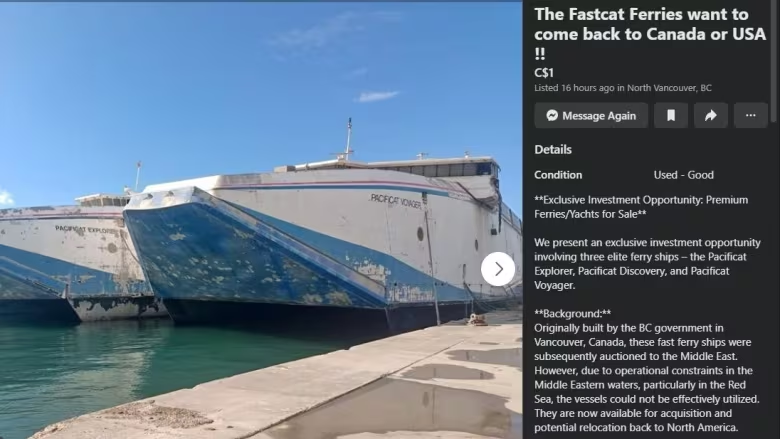
Task: Click the Message Again button label
Action: (x=599, y=116)
